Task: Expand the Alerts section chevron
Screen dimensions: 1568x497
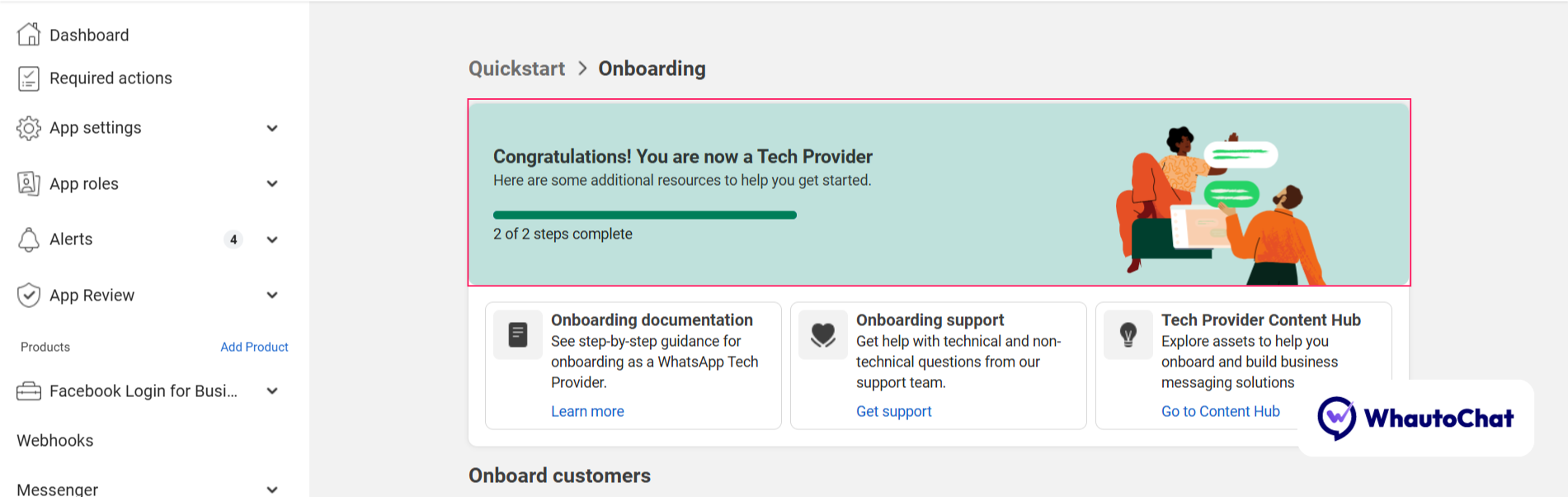Action: [272, 239]
